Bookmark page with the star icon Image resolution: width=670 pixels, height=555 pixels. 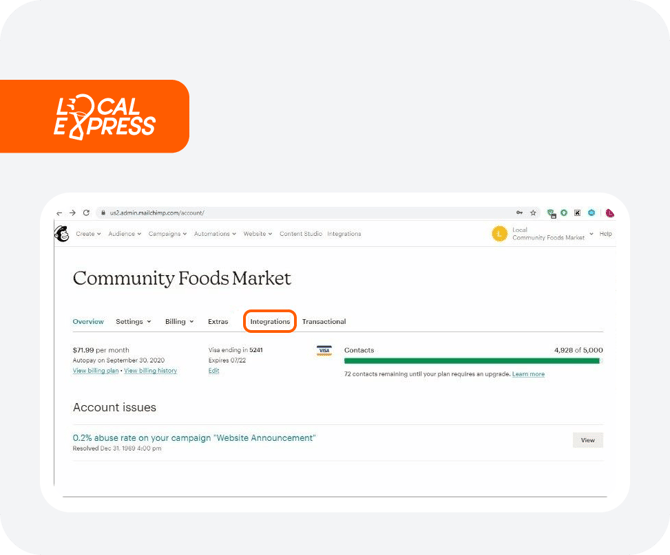(x=533, y=213)
